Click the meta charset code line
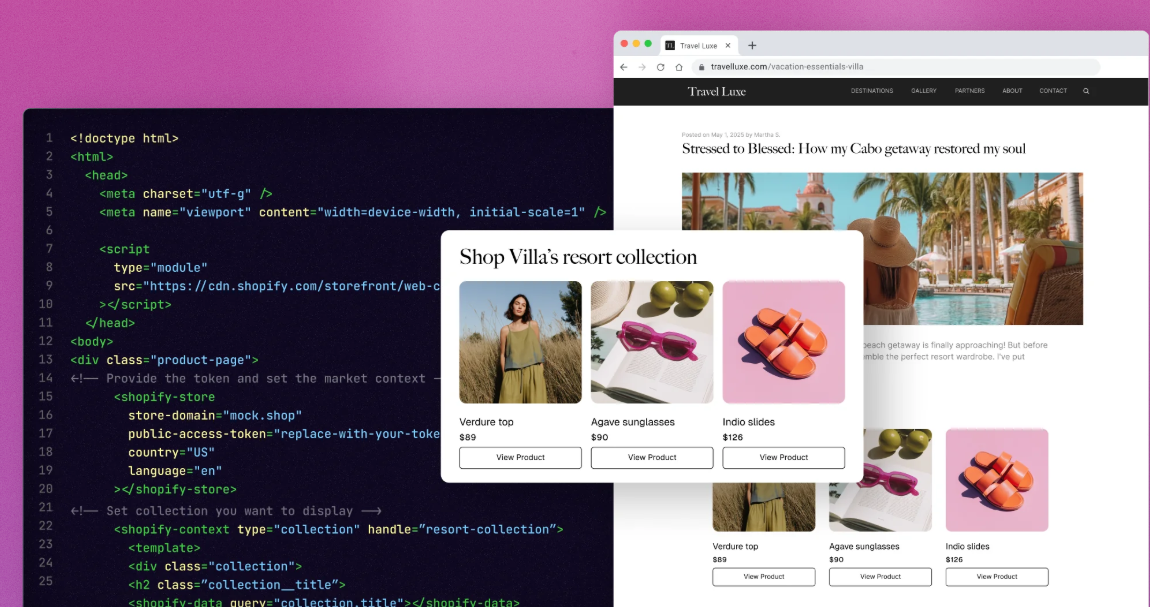The height and width of the screenshot is (607, 1150). [x=186, y=194]
